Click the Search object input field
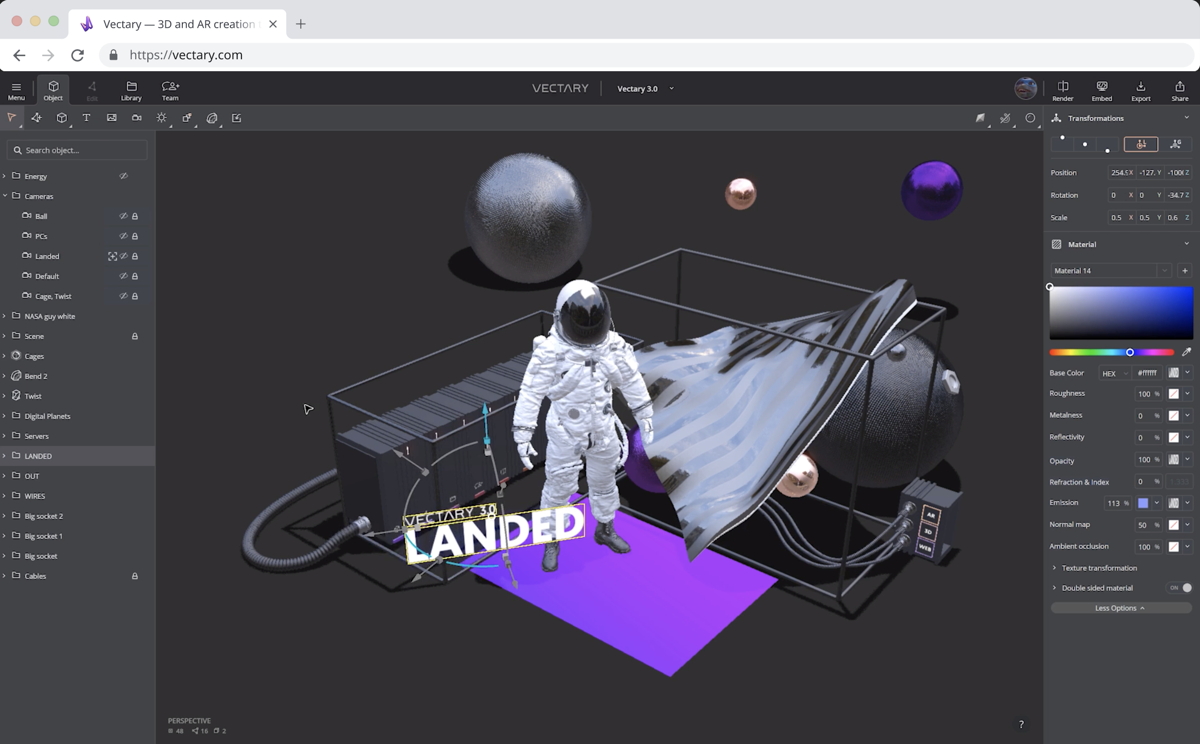1200x744 pixels. pos(78,150)
